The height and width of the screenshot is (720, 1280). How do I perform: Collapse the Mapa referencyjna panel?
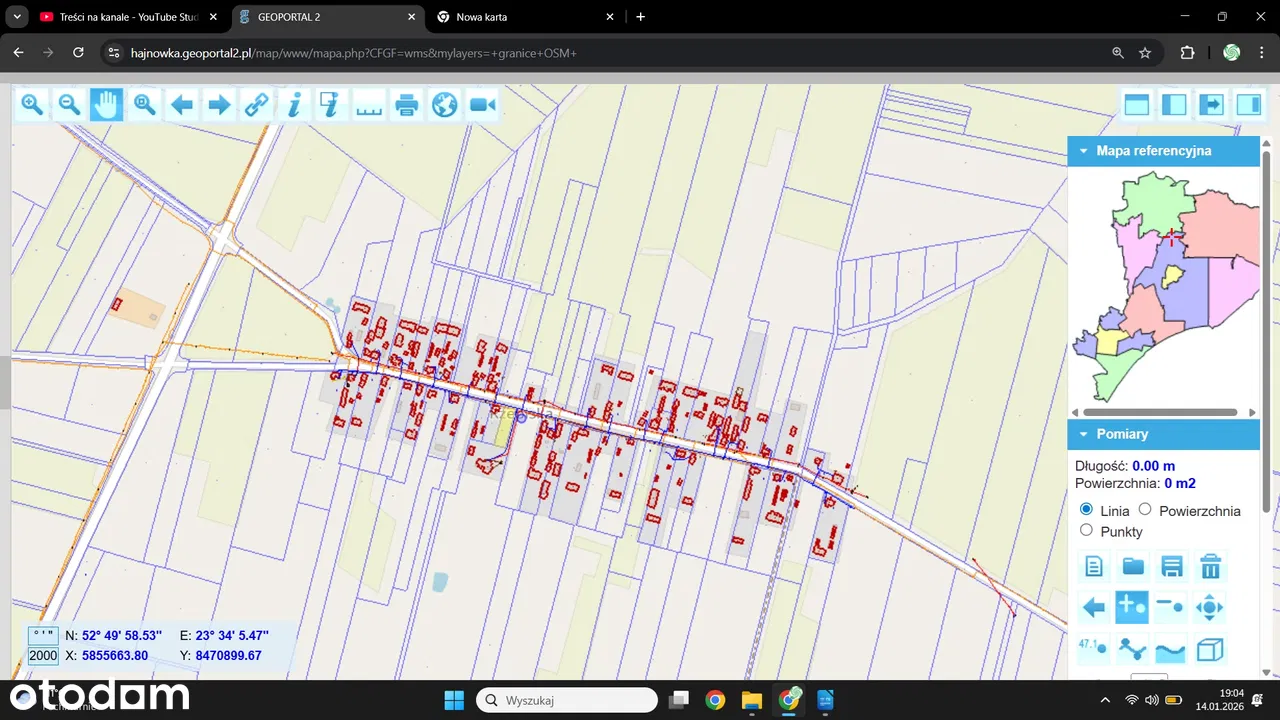coord(1083,151)
